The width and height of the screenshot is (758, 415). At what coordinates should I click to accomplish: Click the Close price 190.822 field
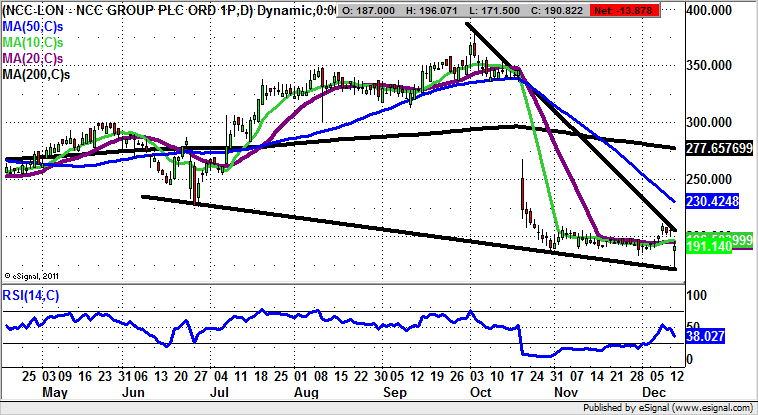pyautogui.click(x=572, y=8)
